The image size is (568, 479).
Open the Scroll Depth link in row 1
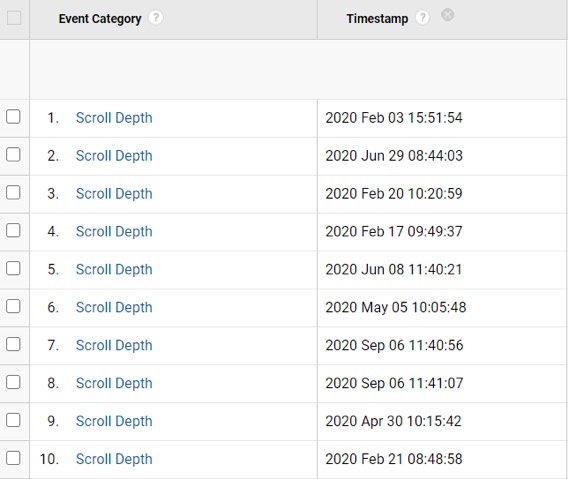(114, 118)
